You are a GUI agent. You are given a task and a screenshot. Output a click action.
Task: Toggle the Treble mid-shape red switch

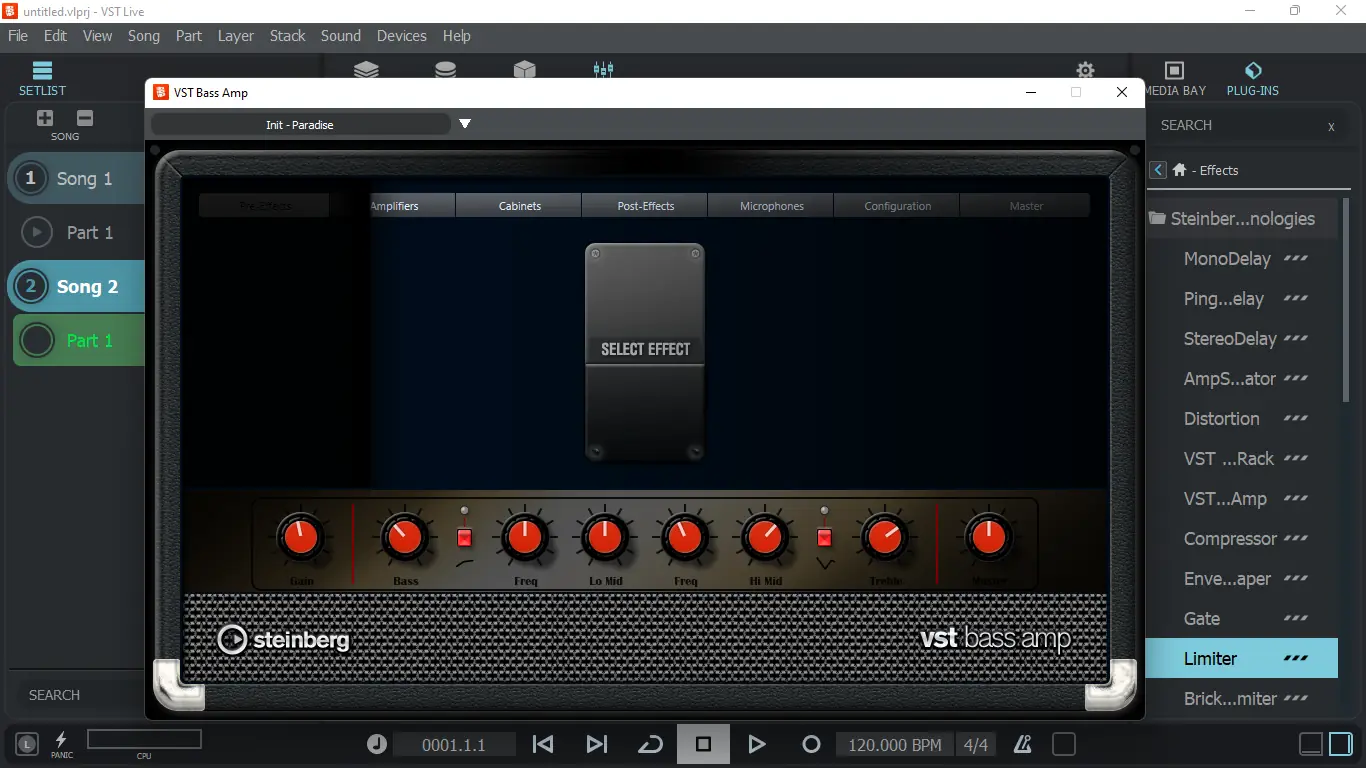click(x=824, y=538)
